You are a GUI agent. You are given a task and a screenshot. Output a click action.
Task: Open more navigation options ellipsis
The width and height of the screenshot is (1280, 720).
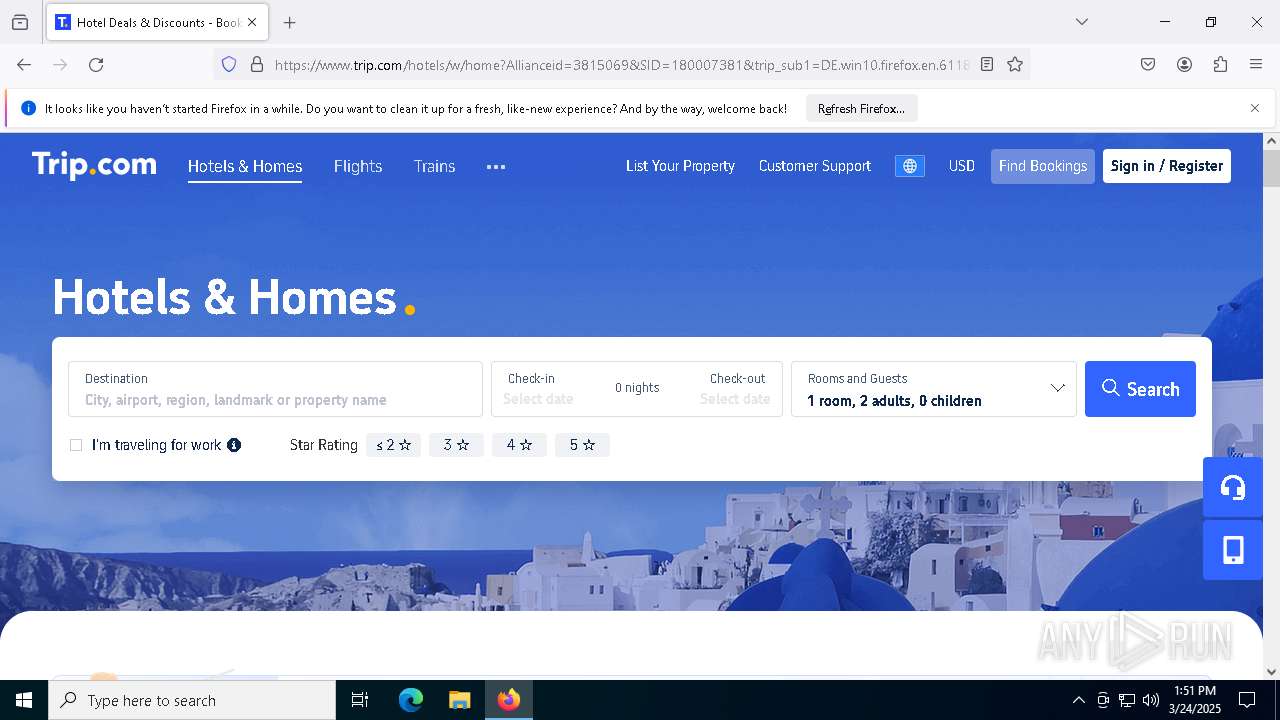(496, 166)
